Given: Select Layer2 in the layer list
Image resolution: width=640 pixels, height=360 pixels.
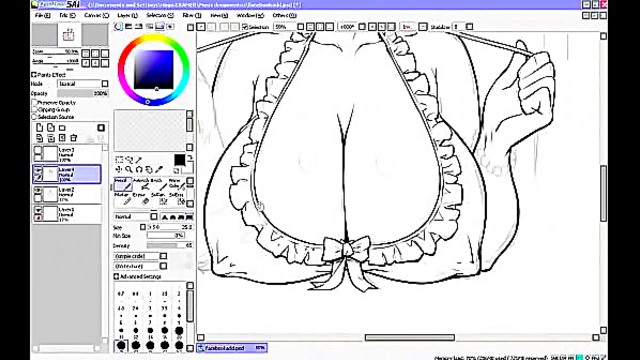Looking at the screenshot, I should [67, 194].
